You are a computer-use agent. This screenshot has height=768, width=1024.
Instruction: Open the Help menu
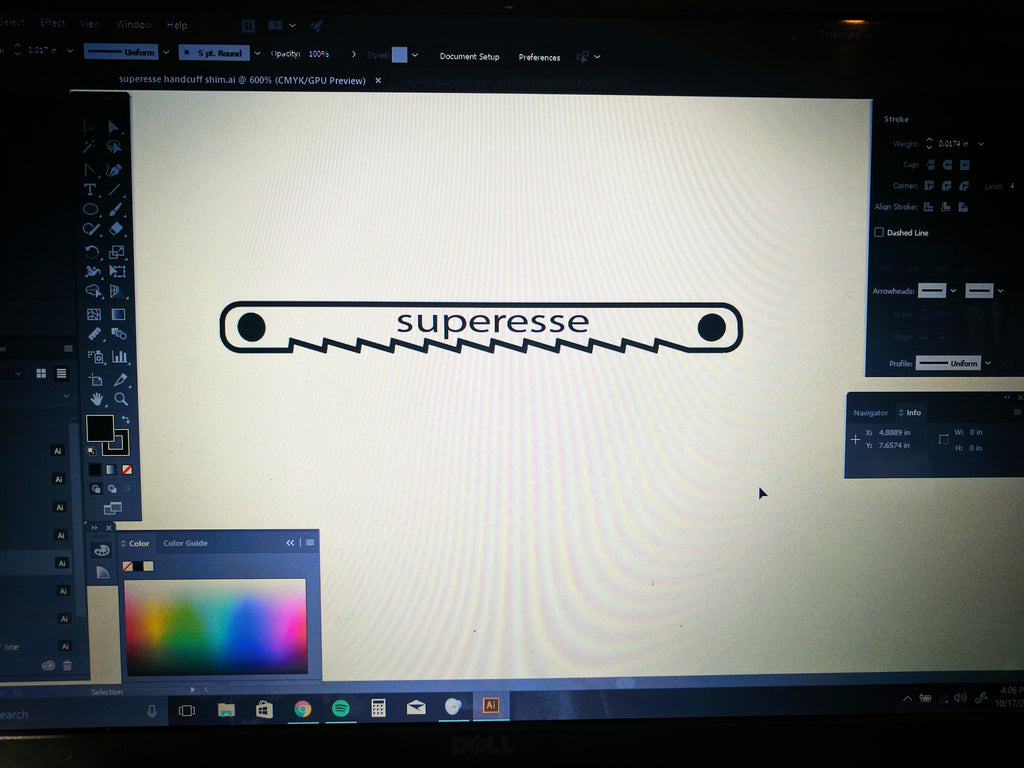tap(177, 25)
